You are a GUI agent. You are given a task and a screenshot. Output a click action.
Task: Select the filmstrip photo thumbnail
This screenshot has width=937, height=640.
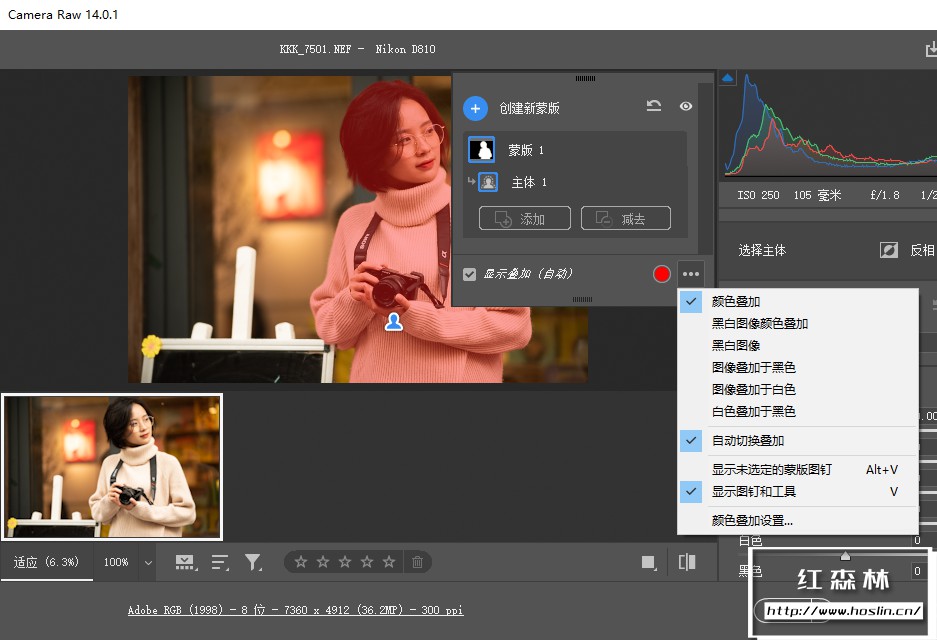click(x=112, y=467)
